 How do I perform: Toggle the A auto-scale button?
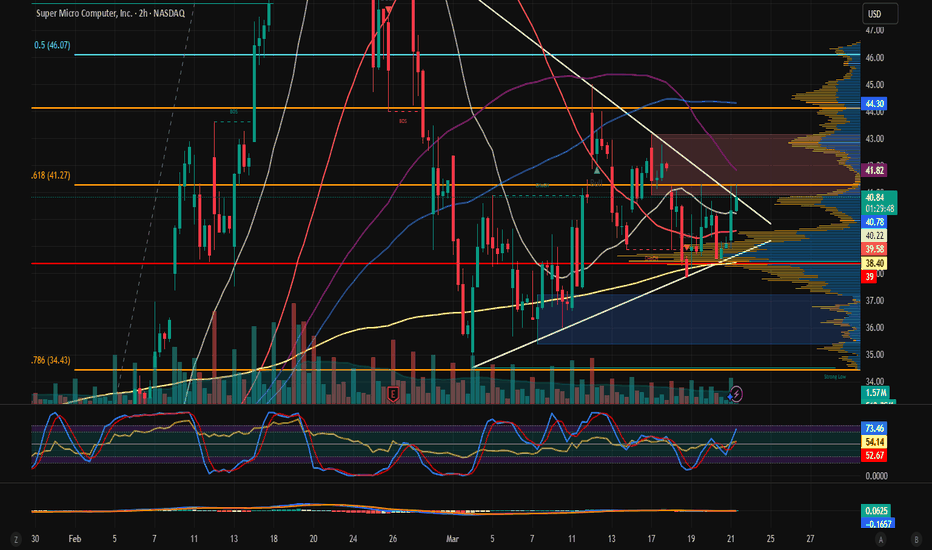tap(881, 539)
